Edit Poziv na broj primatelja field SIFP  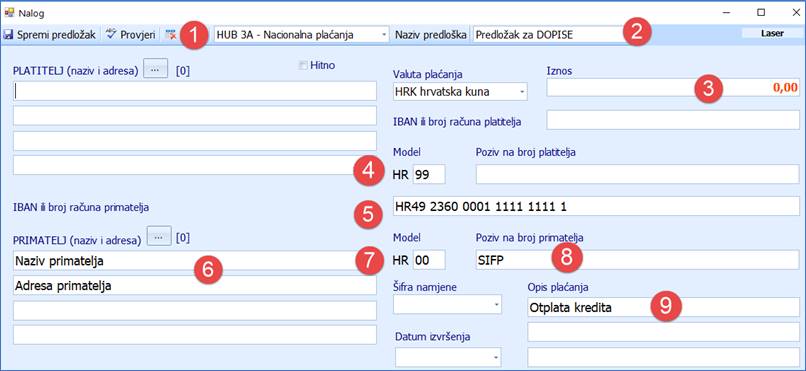pos(637,260)
